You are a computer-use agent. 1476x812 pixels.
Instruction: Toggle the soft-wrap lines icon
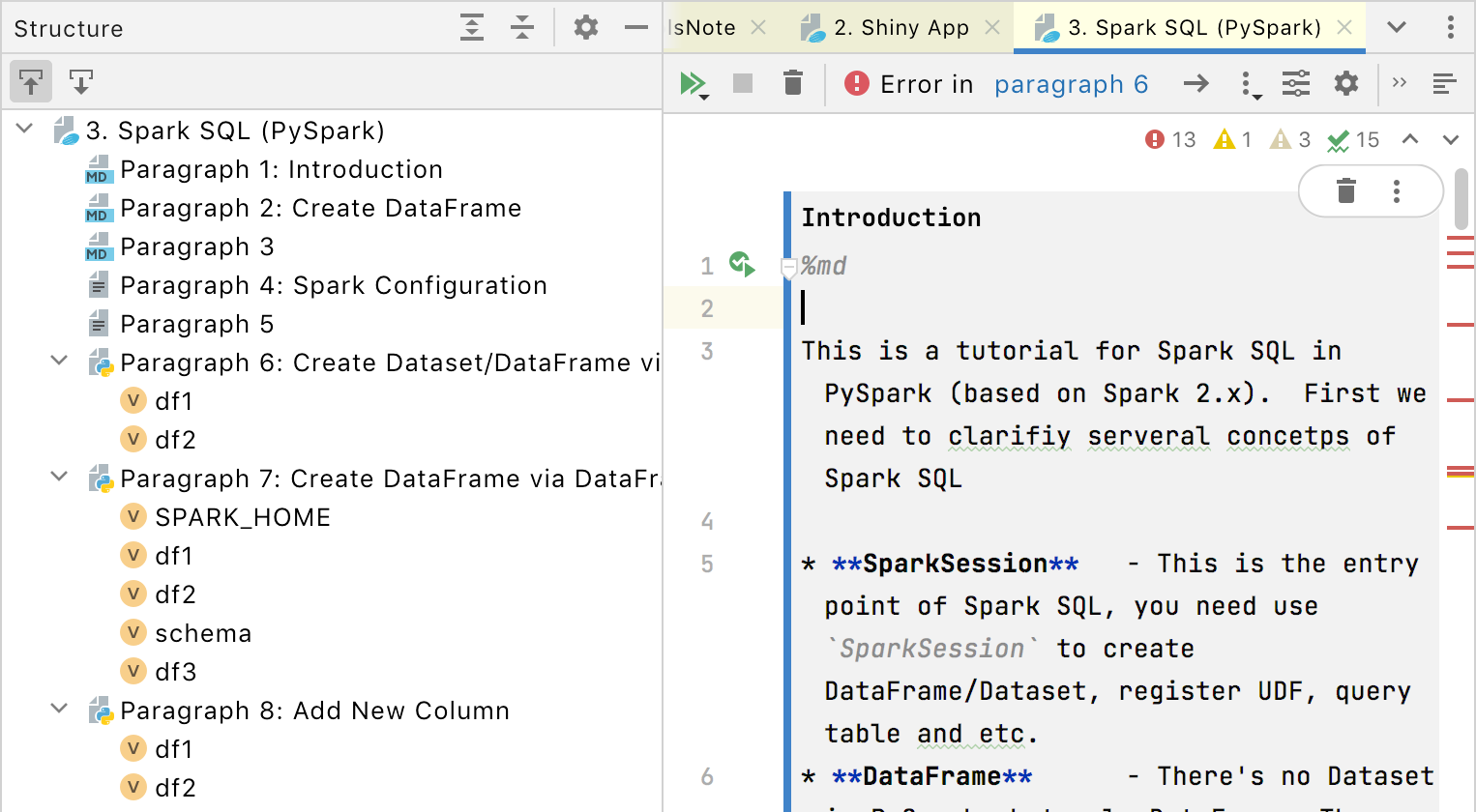[x=1444, y=84]
